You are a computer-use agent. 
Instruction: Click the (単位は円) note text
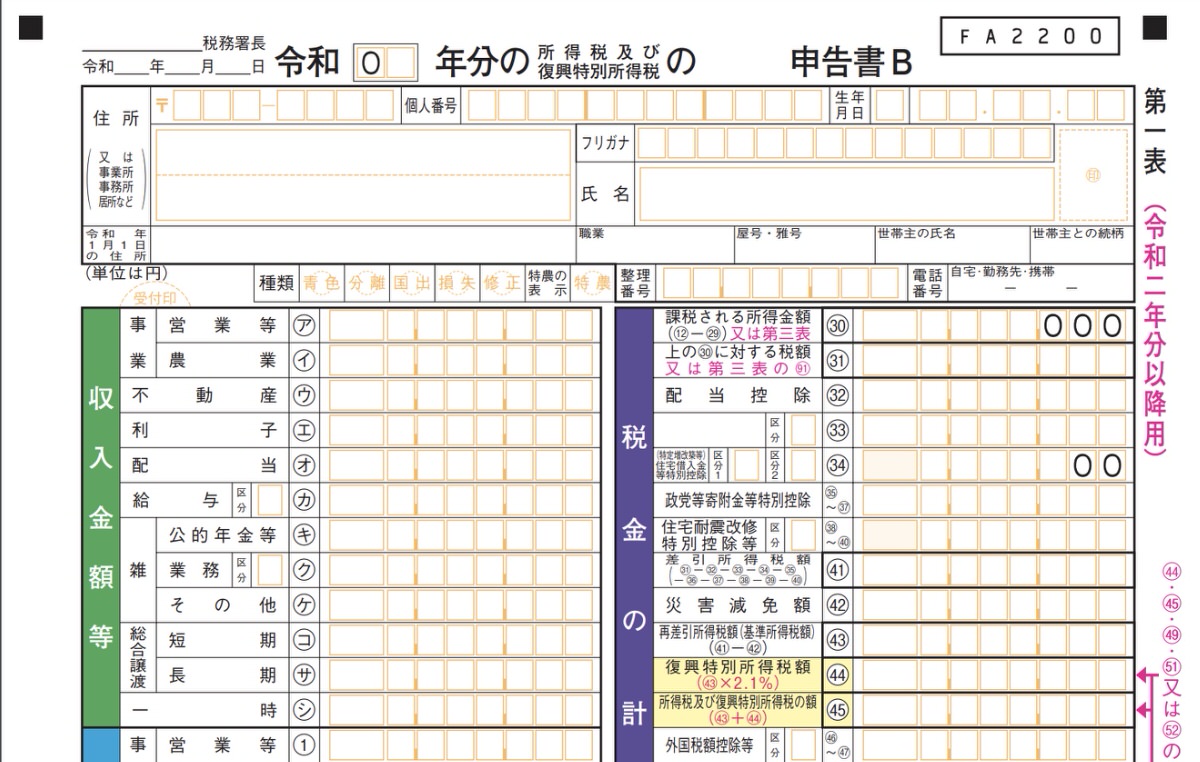pos(125,274)
